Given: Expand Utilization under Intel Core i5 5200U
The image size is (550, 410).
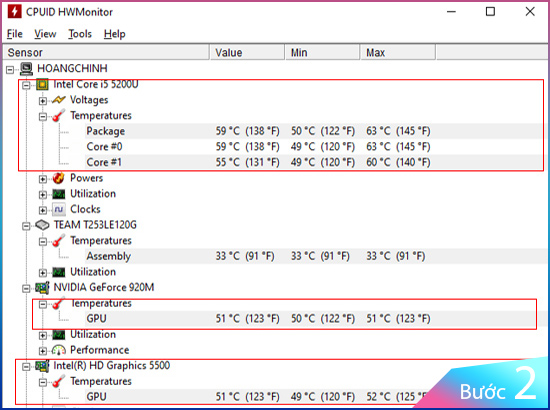Looking at the screenshot, I should click(x=43, y=195).
